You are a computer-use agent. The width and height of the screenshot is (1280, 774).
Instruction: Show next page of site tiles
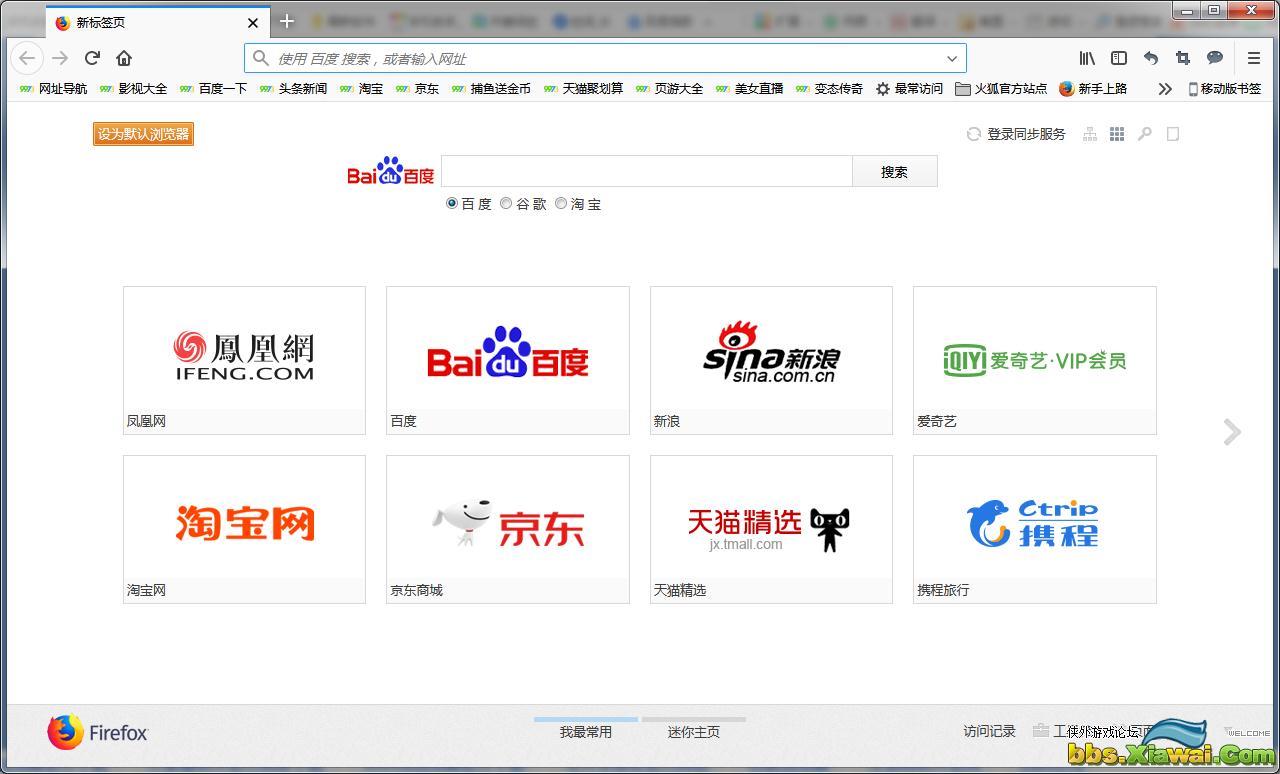(x=1232, y=432)
